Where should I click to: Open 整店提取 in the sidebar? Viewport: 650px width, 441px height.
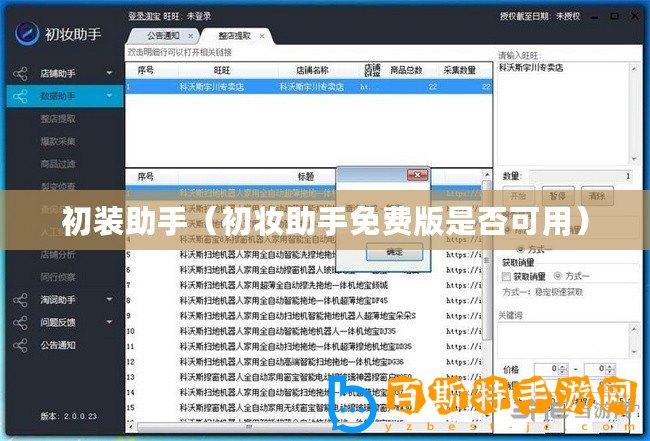58,119
